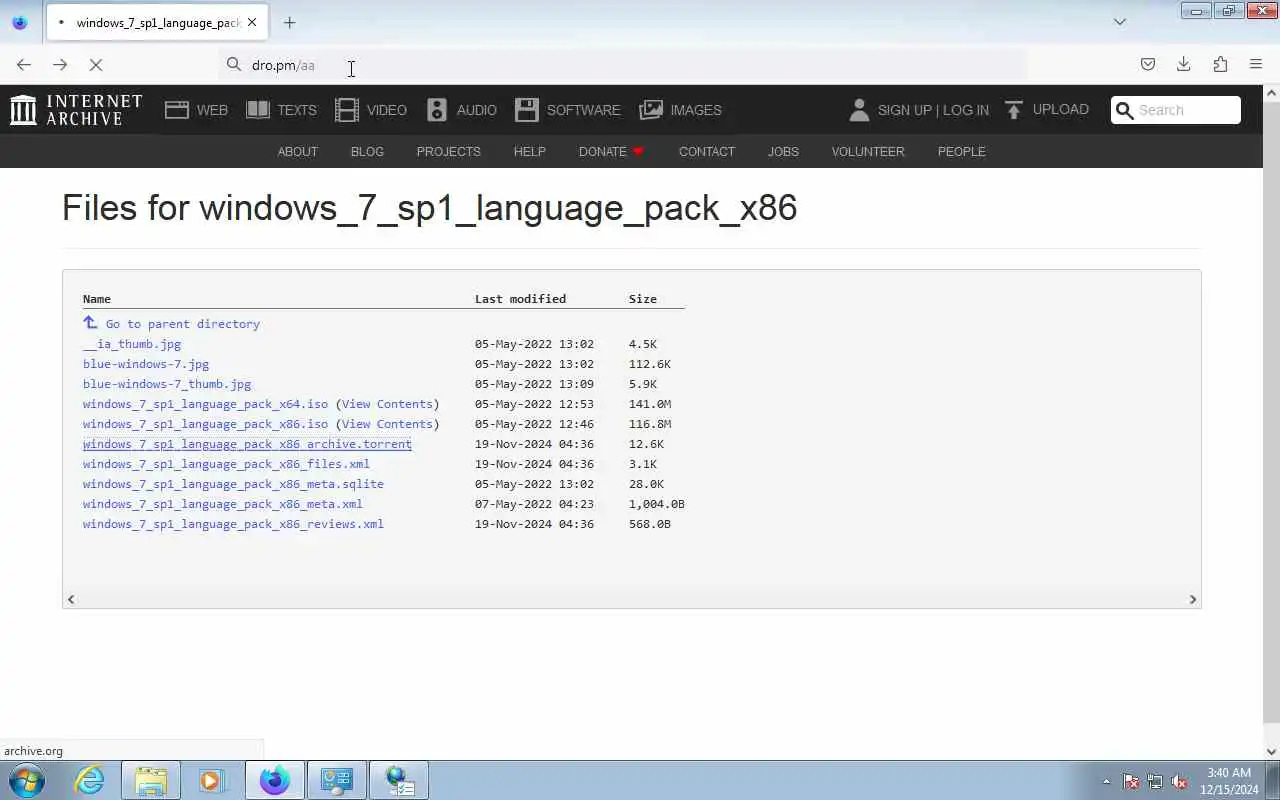1280x800 pixels.
Task: Open the Images section icon
Action: click(651, 110)
